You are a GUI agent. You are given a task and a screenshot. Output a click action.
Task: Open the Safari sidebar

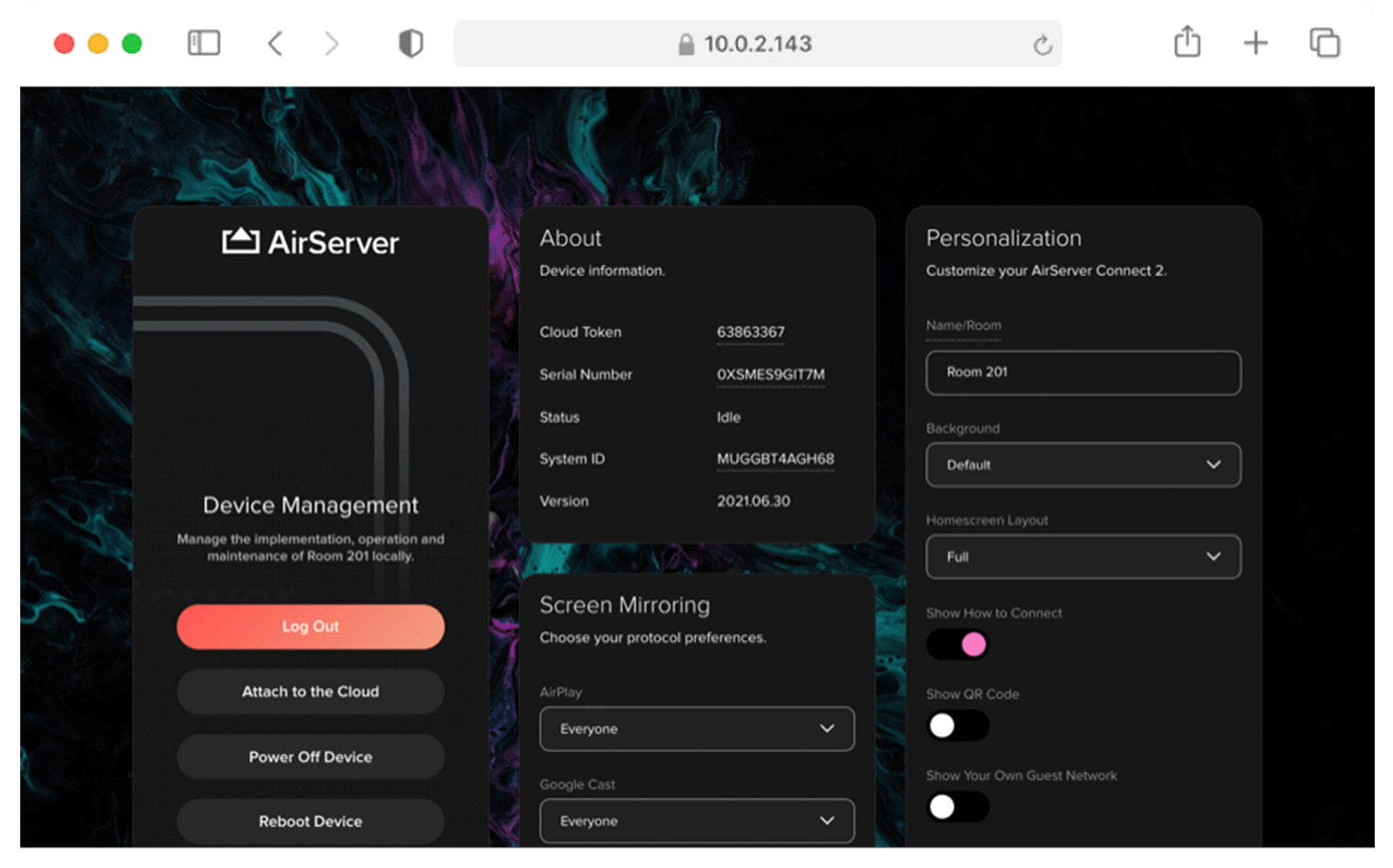[x=203, y=43]
